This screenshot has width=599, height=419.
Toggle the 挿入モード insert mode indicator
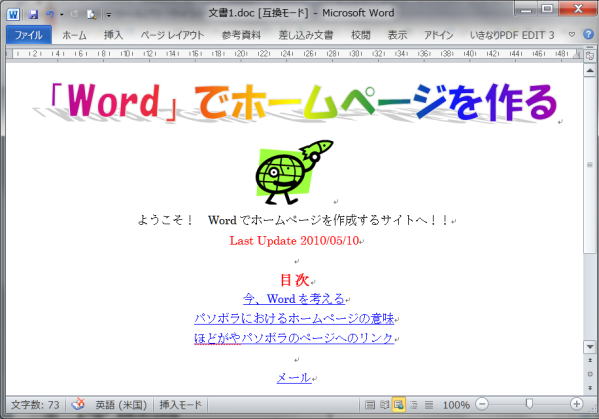180,405
